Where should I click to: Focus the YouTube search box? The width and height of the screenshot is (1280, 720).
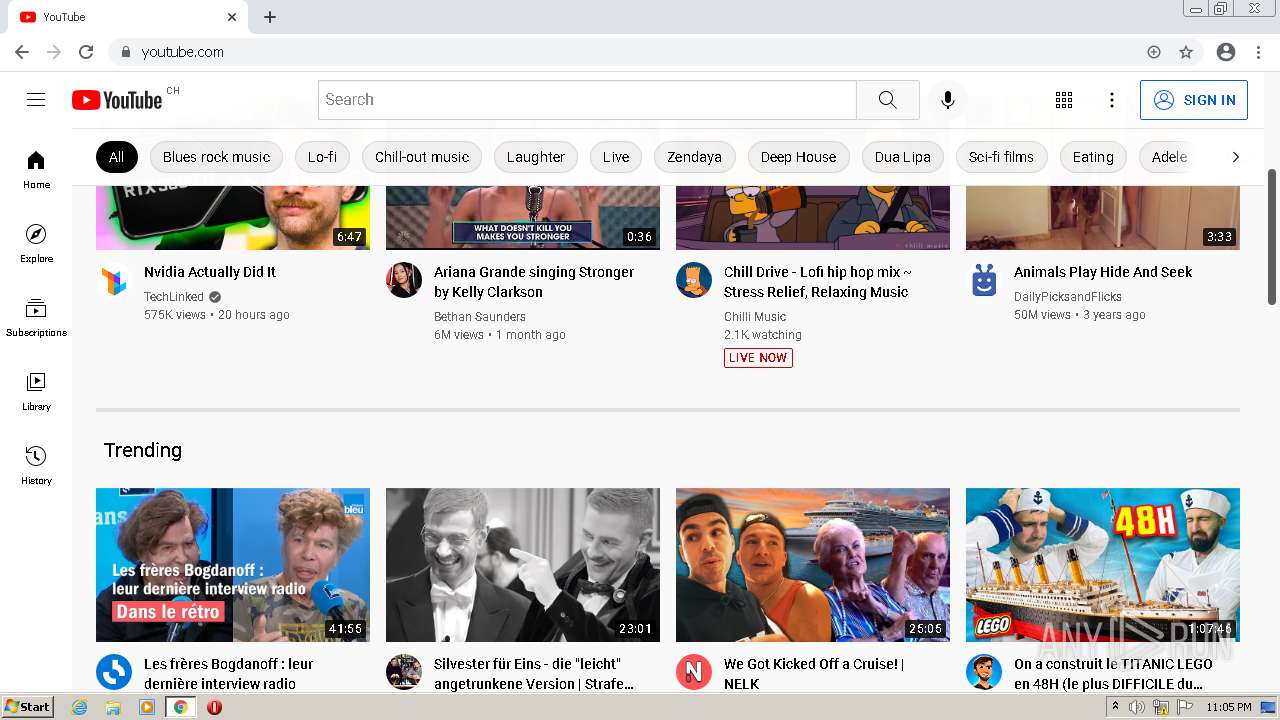click(x=587, y=100)
